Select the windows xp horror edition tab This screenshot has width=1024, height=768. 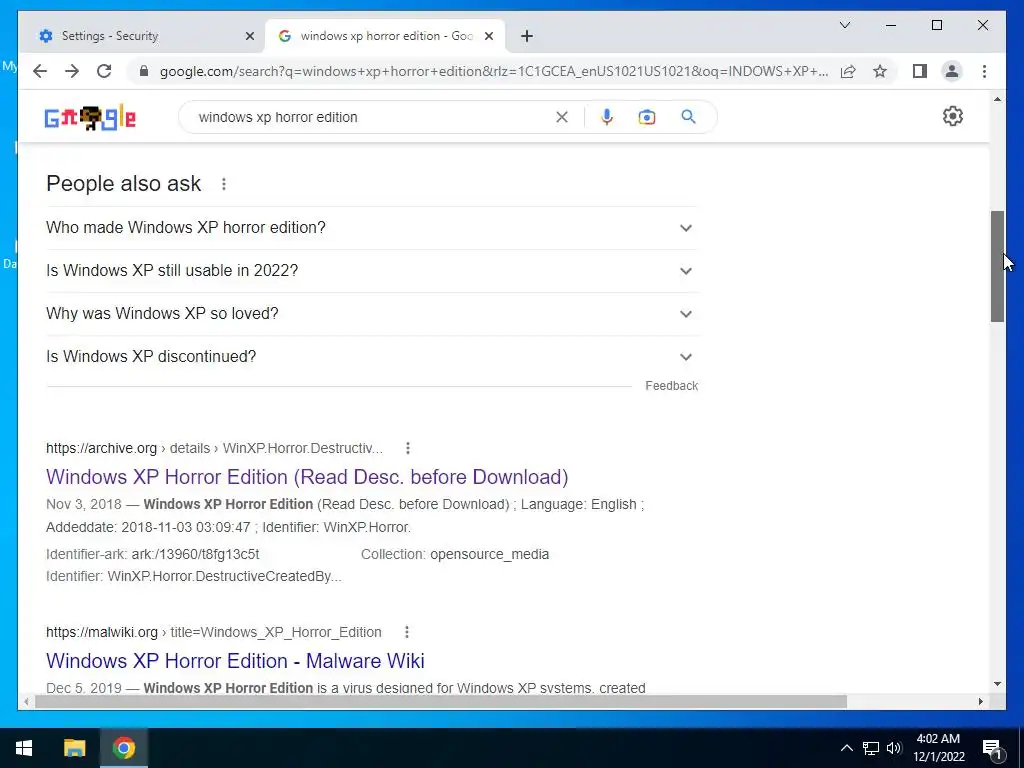[x=385, y=36]
